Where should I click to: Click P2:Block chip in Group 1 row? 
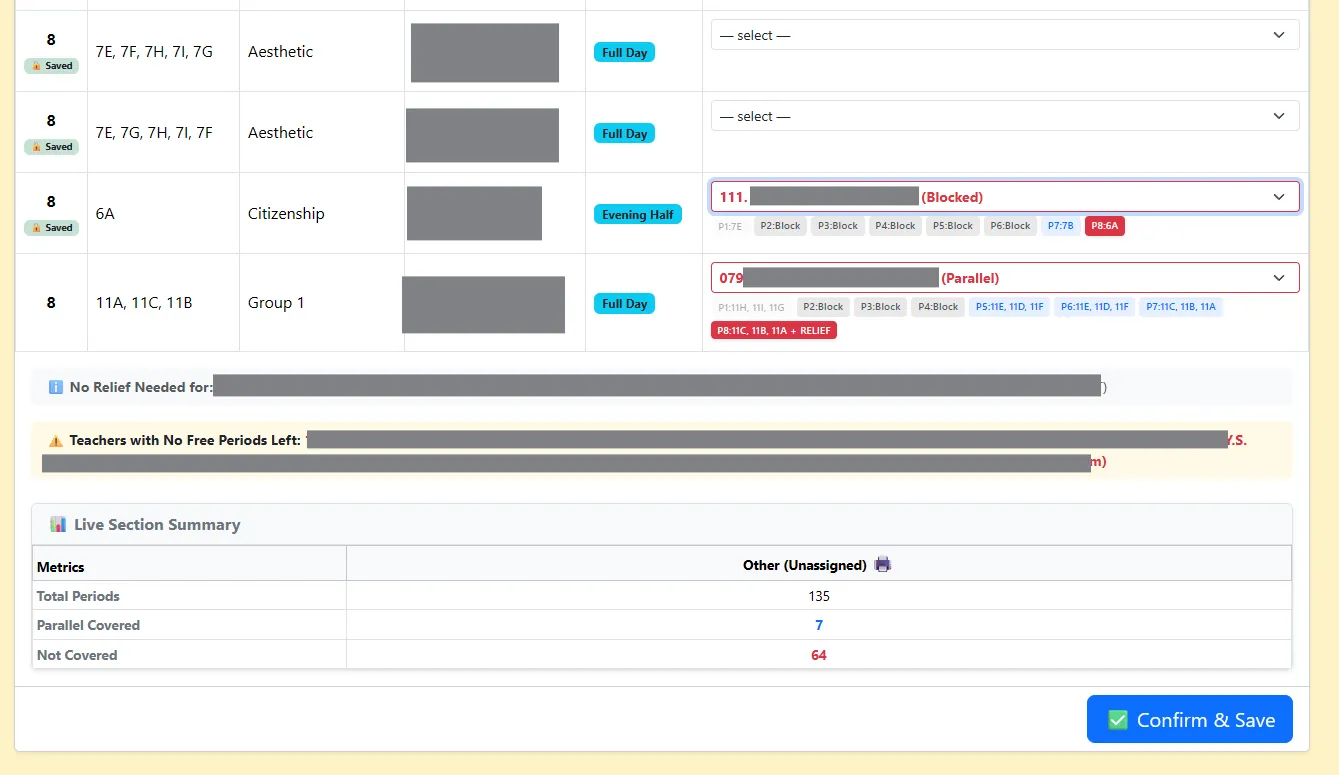[x=823, y=307]
